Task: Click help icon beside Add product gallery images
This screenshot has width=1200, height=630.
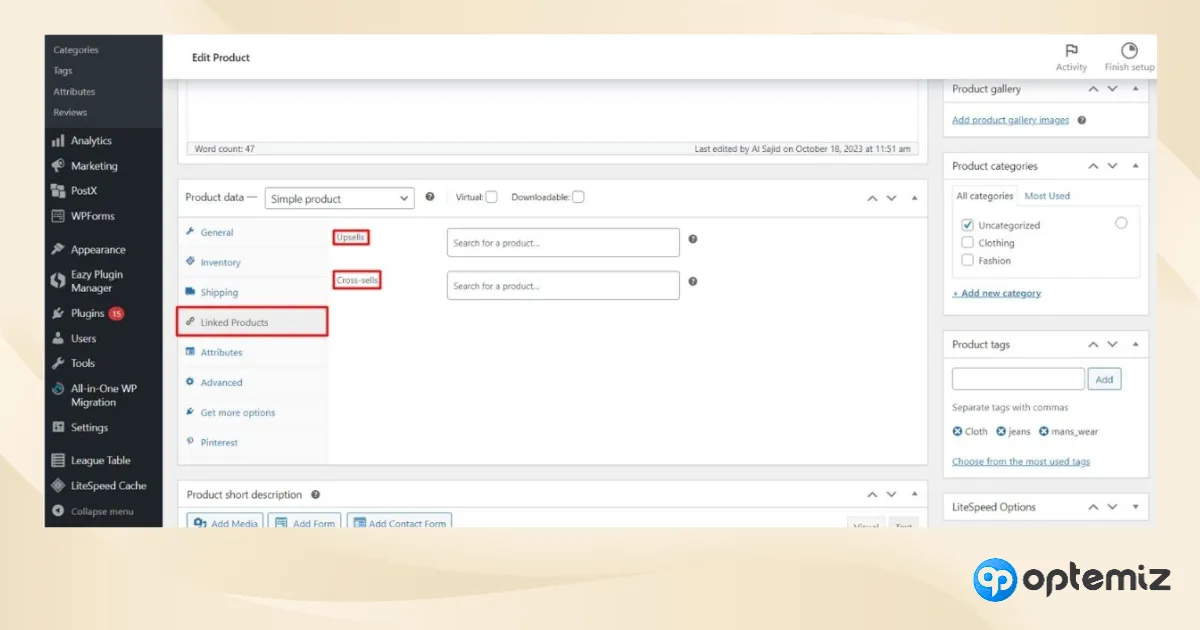Action: point(1082,120)
